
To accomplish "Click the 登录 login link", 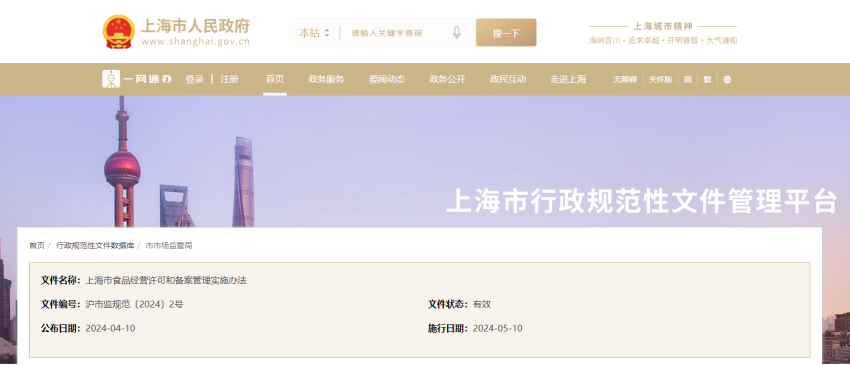I will tap(194, 79).
